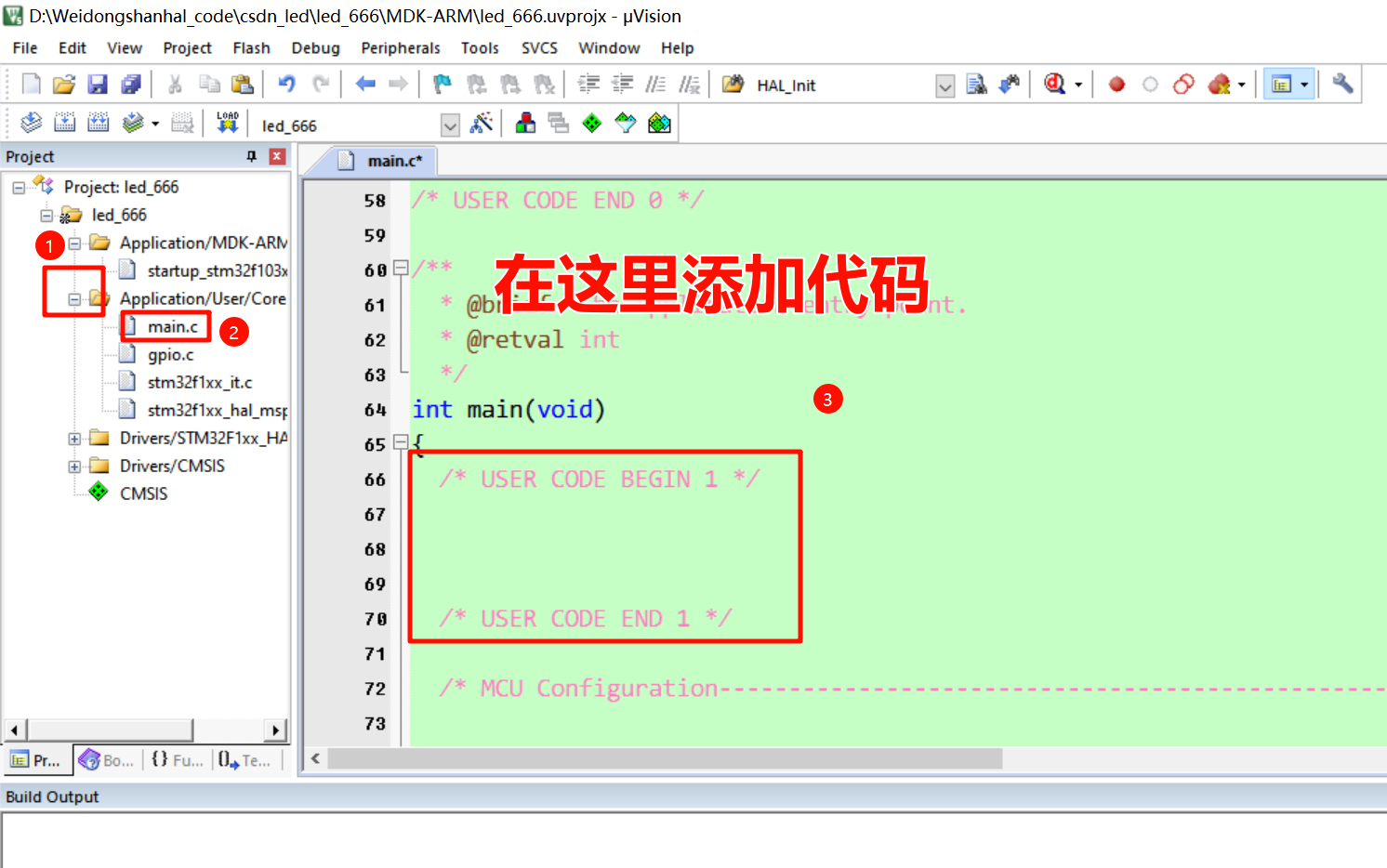Collapse the Application/MDK-ARM group
The image size is (1387, 868).
click(74, 243)
